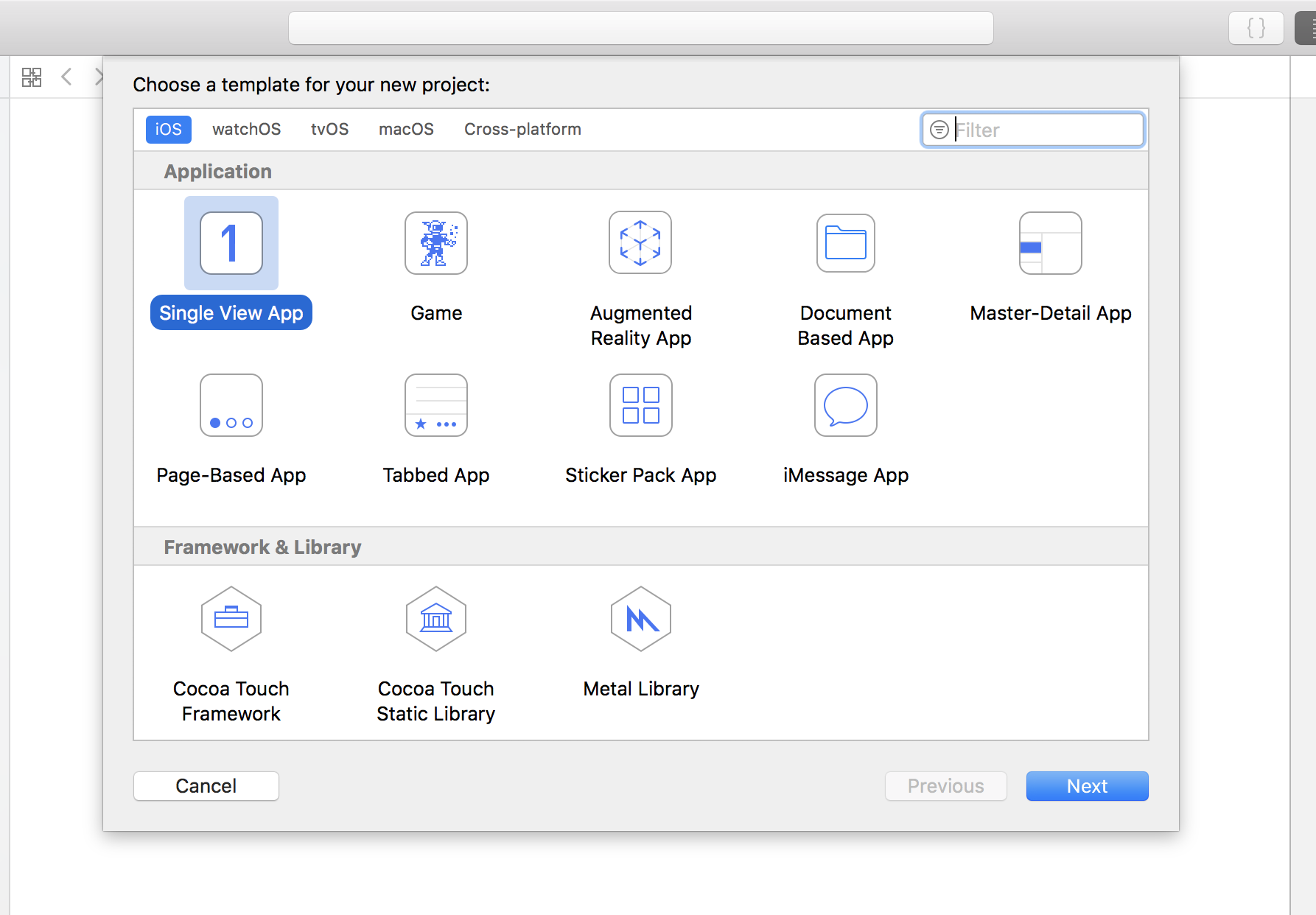1316x915 pixels.
Task: Click the Next button
Action: click(1087, 786)
